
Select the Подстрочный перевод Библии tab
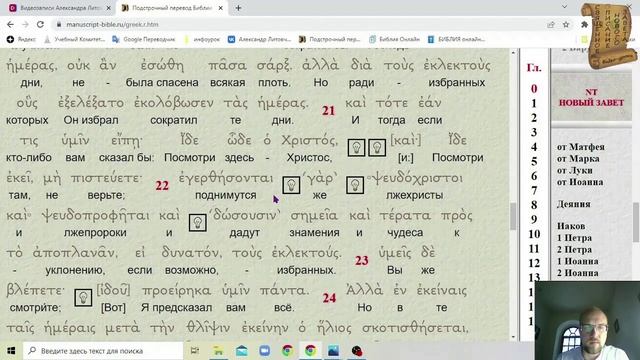click(x=171, y=8)
